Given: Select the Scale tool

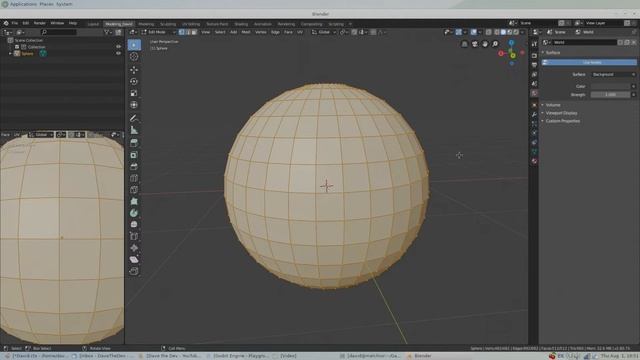Looking at the screenshot, I should click(x=134, y=93).
